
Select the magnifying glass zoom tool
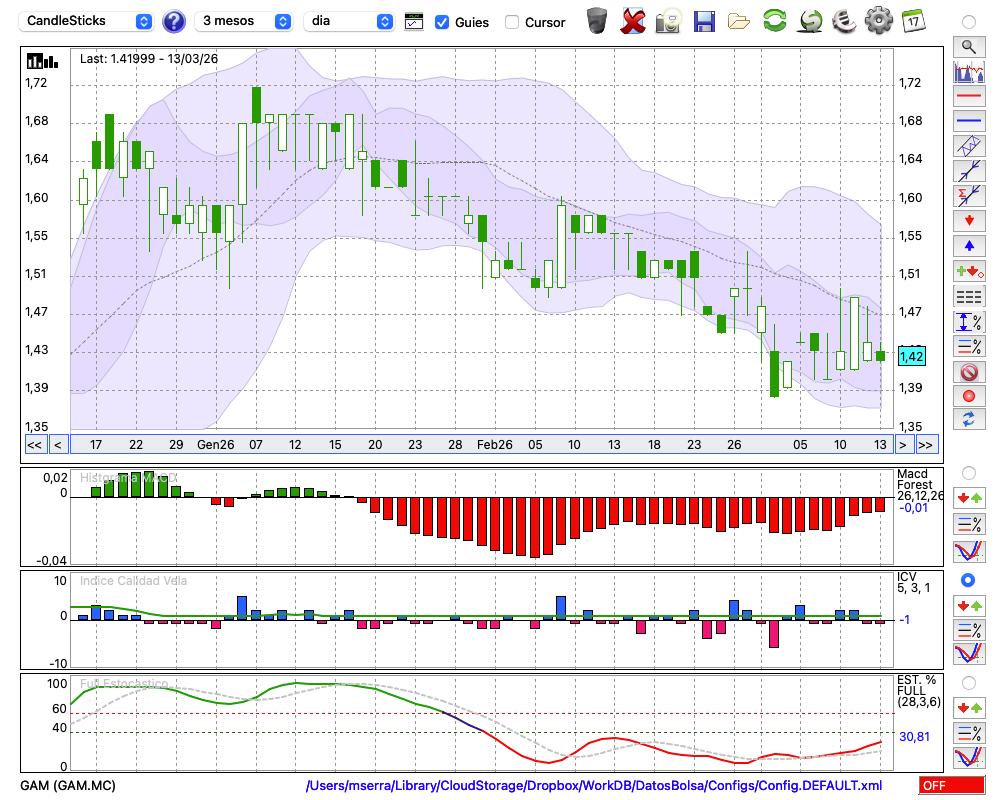tap(968, 46)
